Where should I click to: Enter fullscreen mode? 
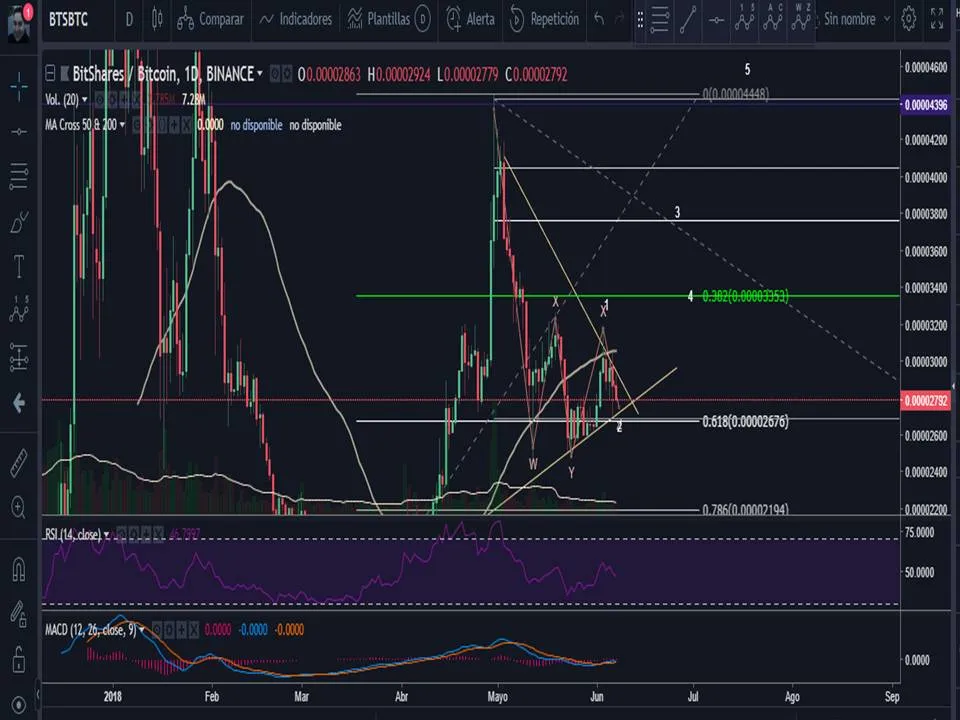(937, 19)
